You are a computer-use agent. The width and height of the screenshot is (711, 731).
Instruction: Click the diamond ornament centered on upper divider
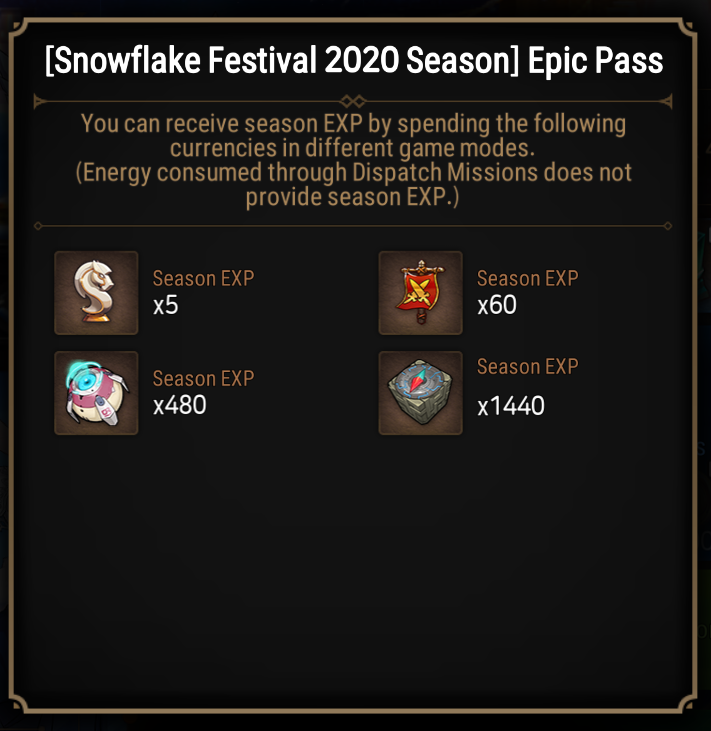pos(353,101)
